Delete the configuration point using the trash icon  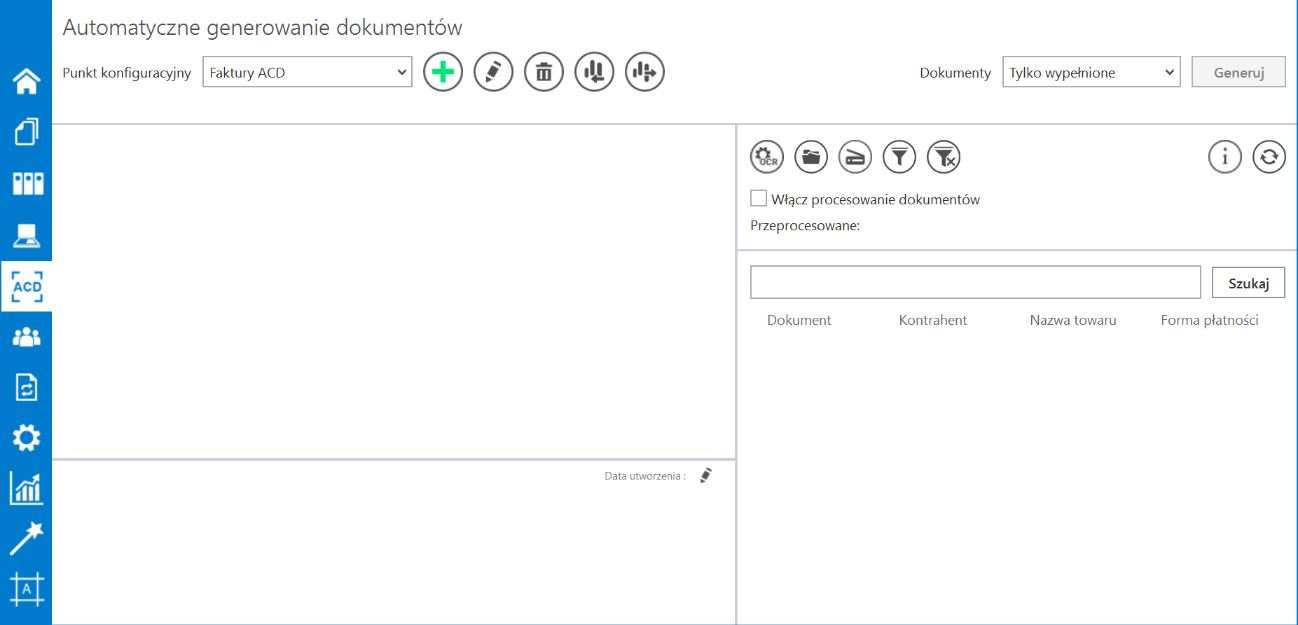click(544, 72)
